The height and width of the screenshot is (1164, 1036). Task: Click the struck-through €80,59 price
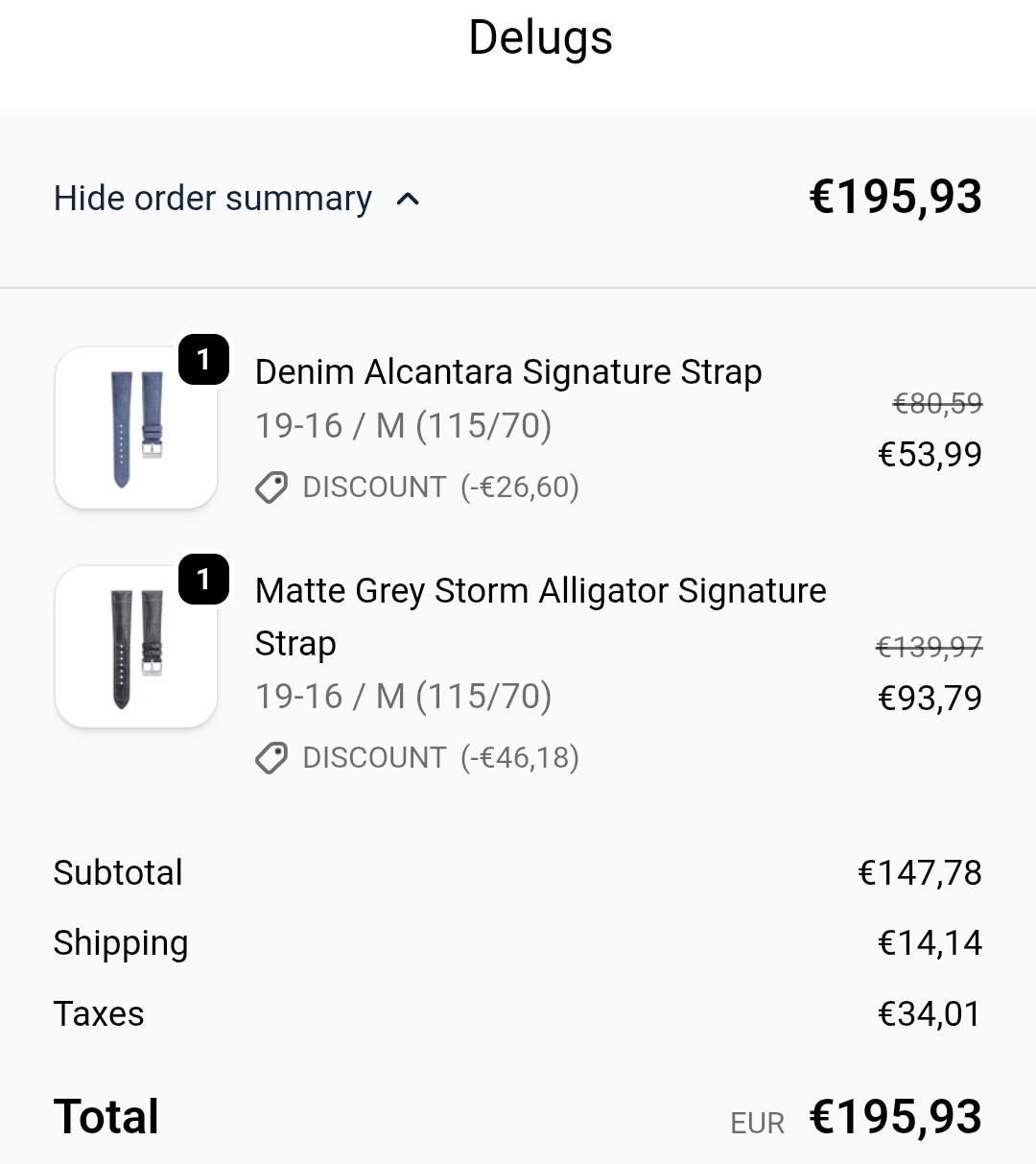coord(937,403)
